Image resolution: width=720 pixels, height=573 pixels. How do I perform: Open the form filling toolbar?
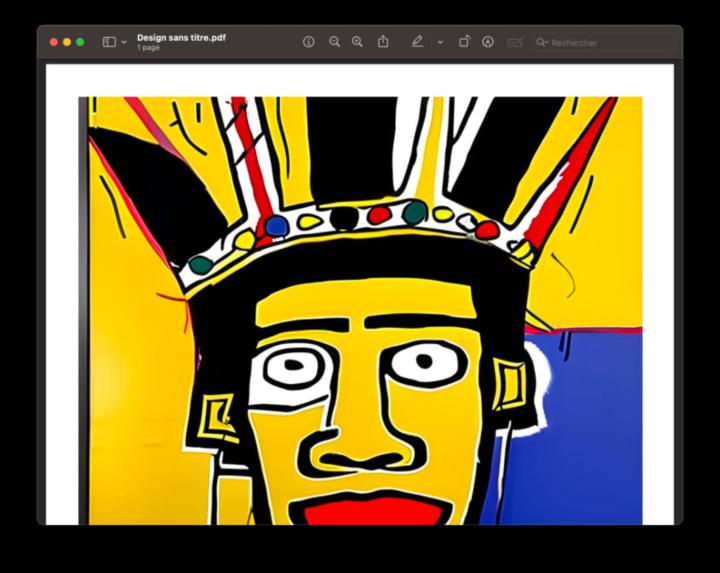click(x=515, y=42)
